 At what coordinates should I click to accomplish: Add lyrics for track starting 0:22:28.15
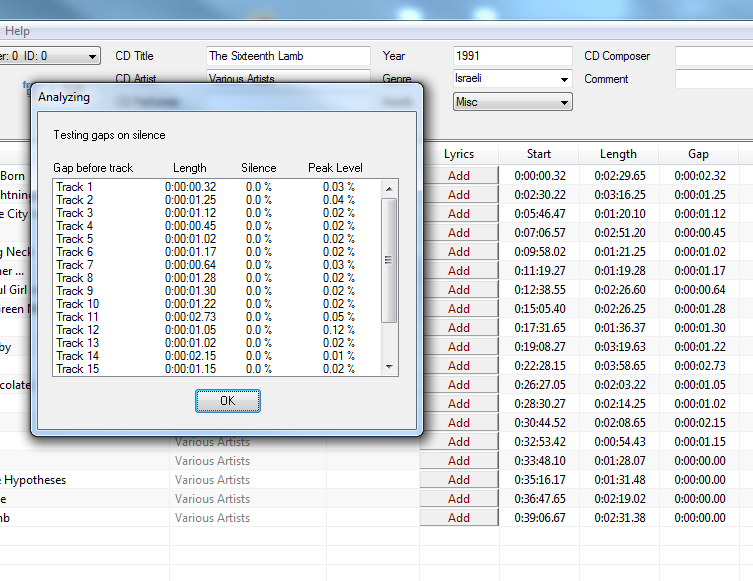(x=459, y=366)
